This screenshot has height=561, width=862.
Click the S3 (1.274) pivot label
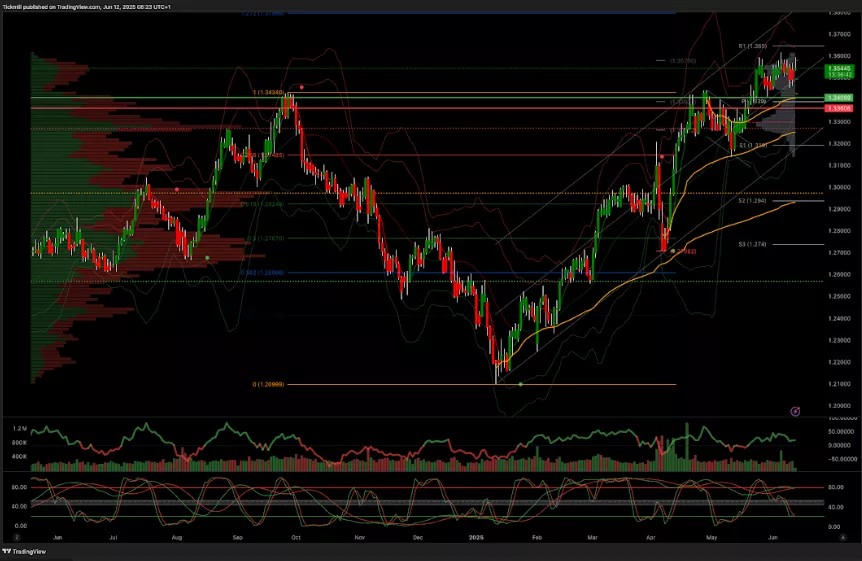coord(752,244)
